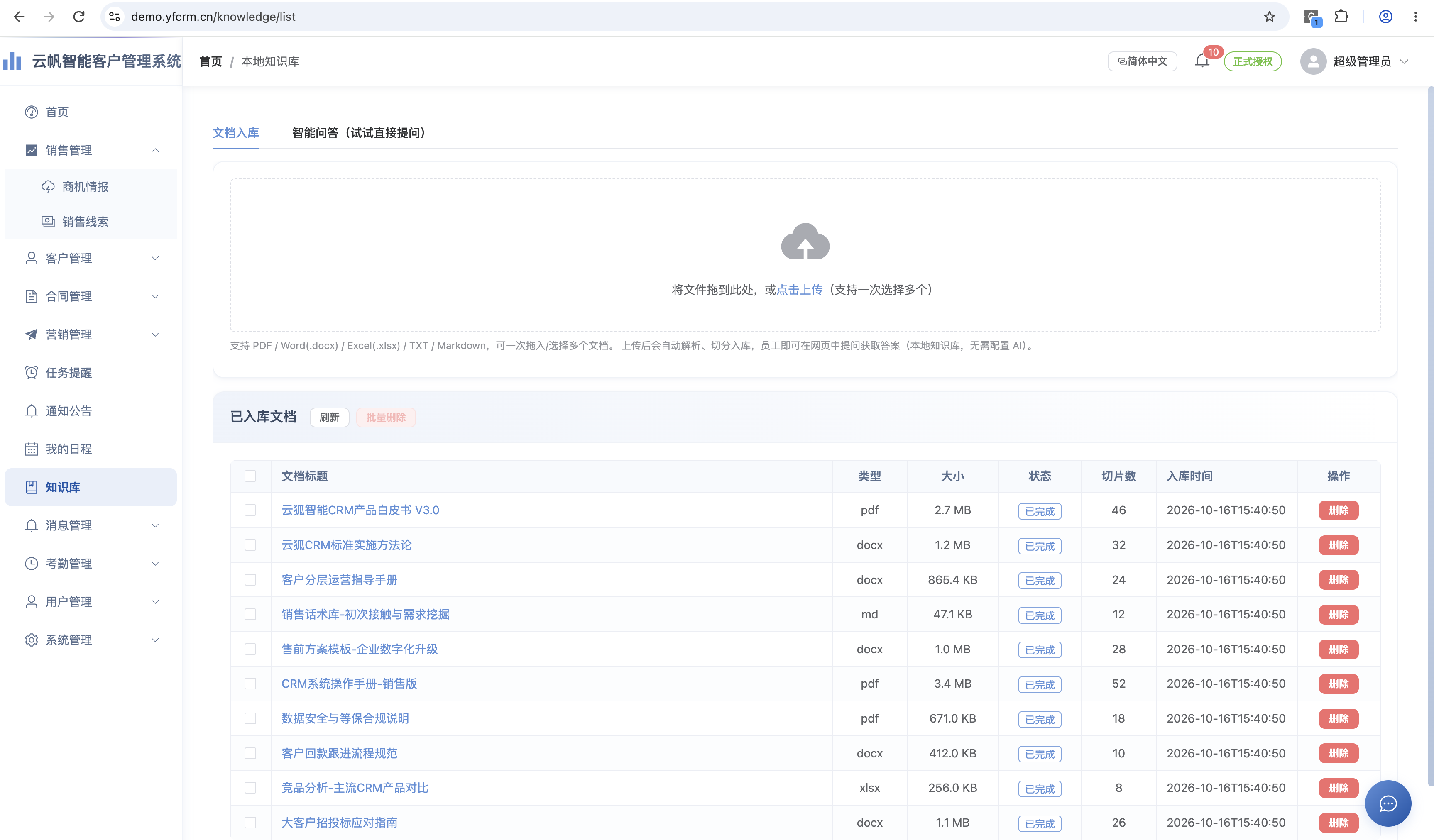The width and height of the screenshot is (1434, 840).
Task: Tick checkbox for 数据安全与等保合规说明
Action: pyautogui.click(x=250, y=718)
